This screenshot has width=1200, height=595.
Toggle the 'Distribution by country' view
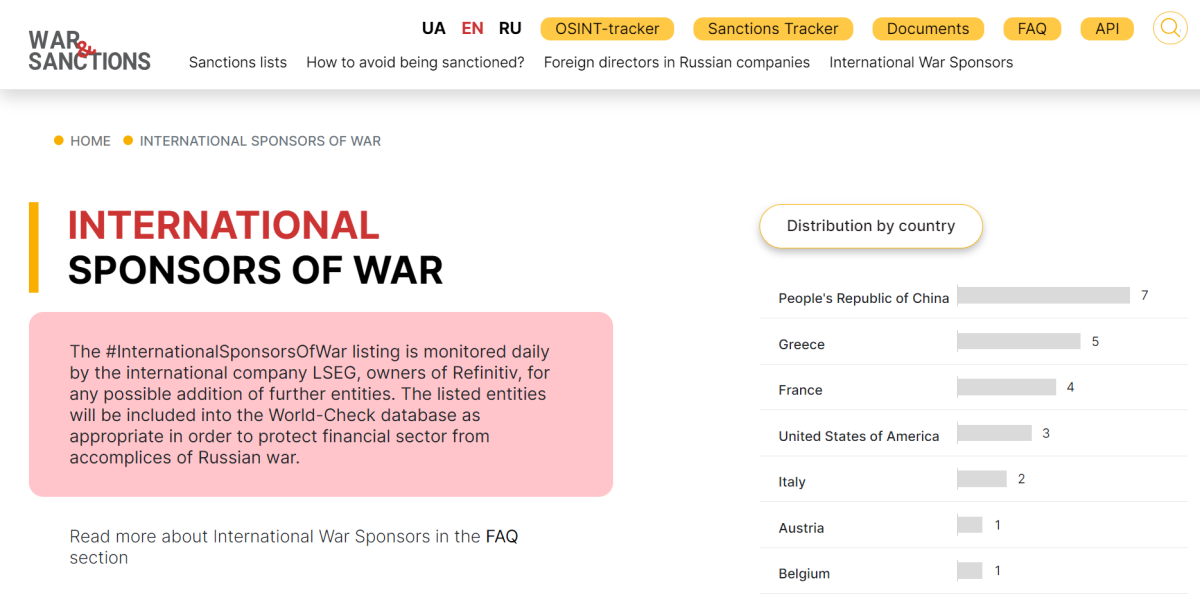(870, 226)
